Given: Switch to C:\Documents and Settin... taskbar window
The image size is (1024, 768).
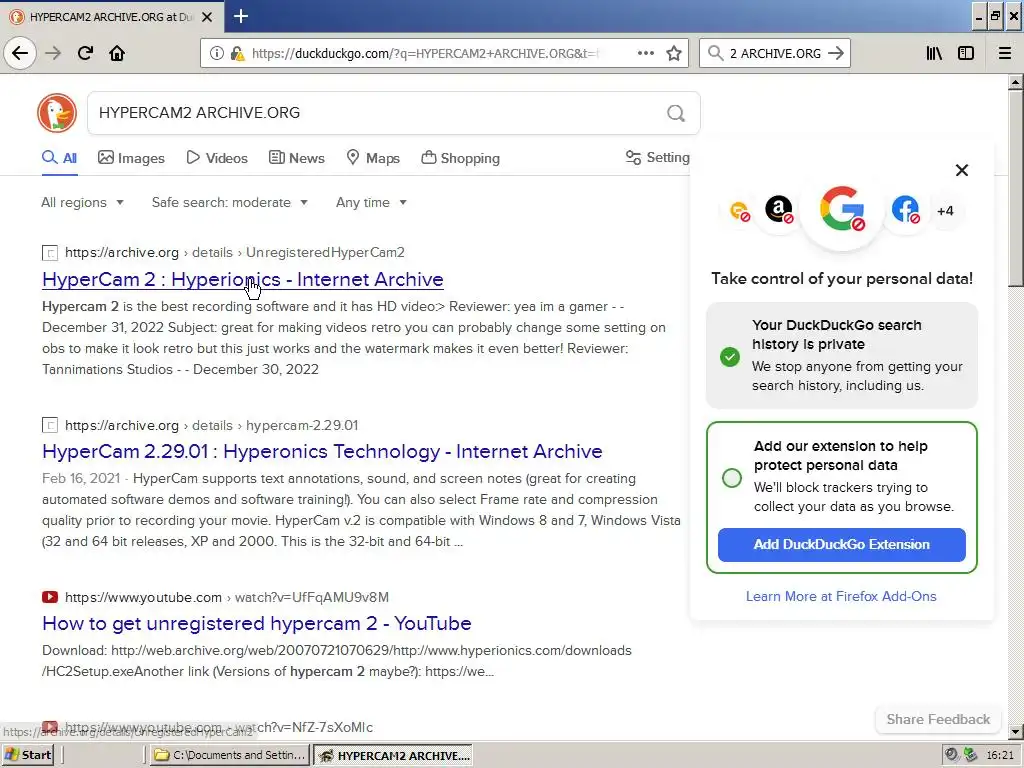Looking at the screenshot, I should pos(229,755).
